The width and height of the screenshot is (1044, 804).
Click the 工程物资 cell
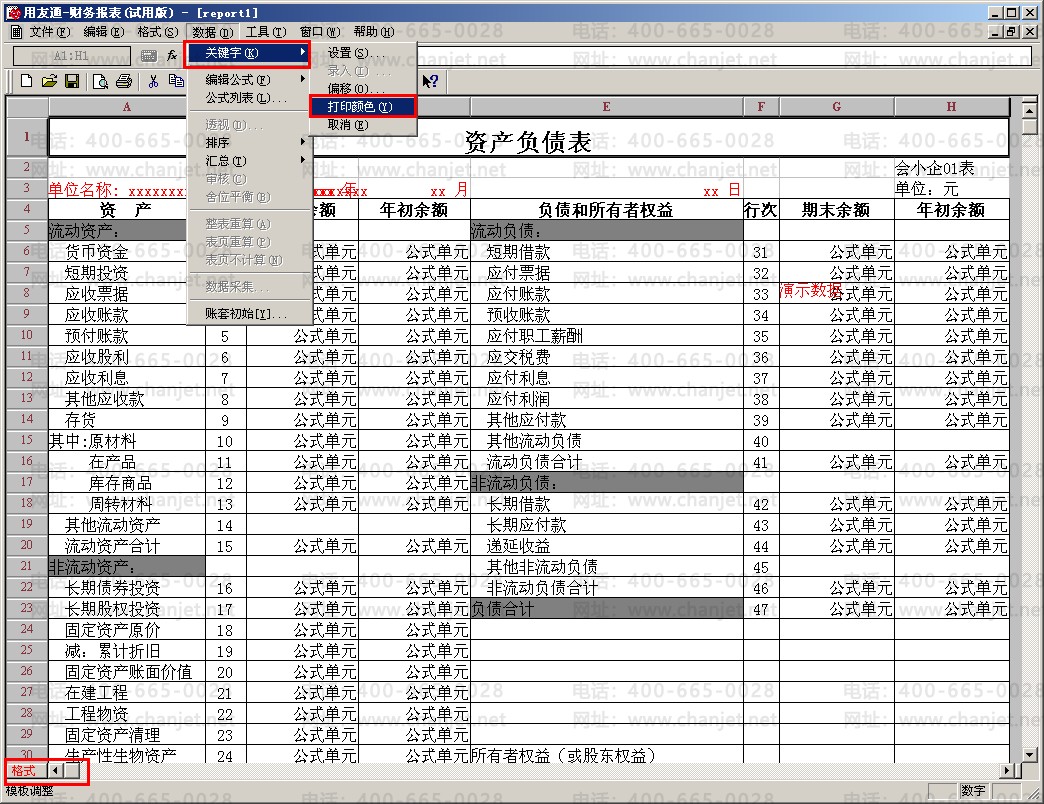127,714
